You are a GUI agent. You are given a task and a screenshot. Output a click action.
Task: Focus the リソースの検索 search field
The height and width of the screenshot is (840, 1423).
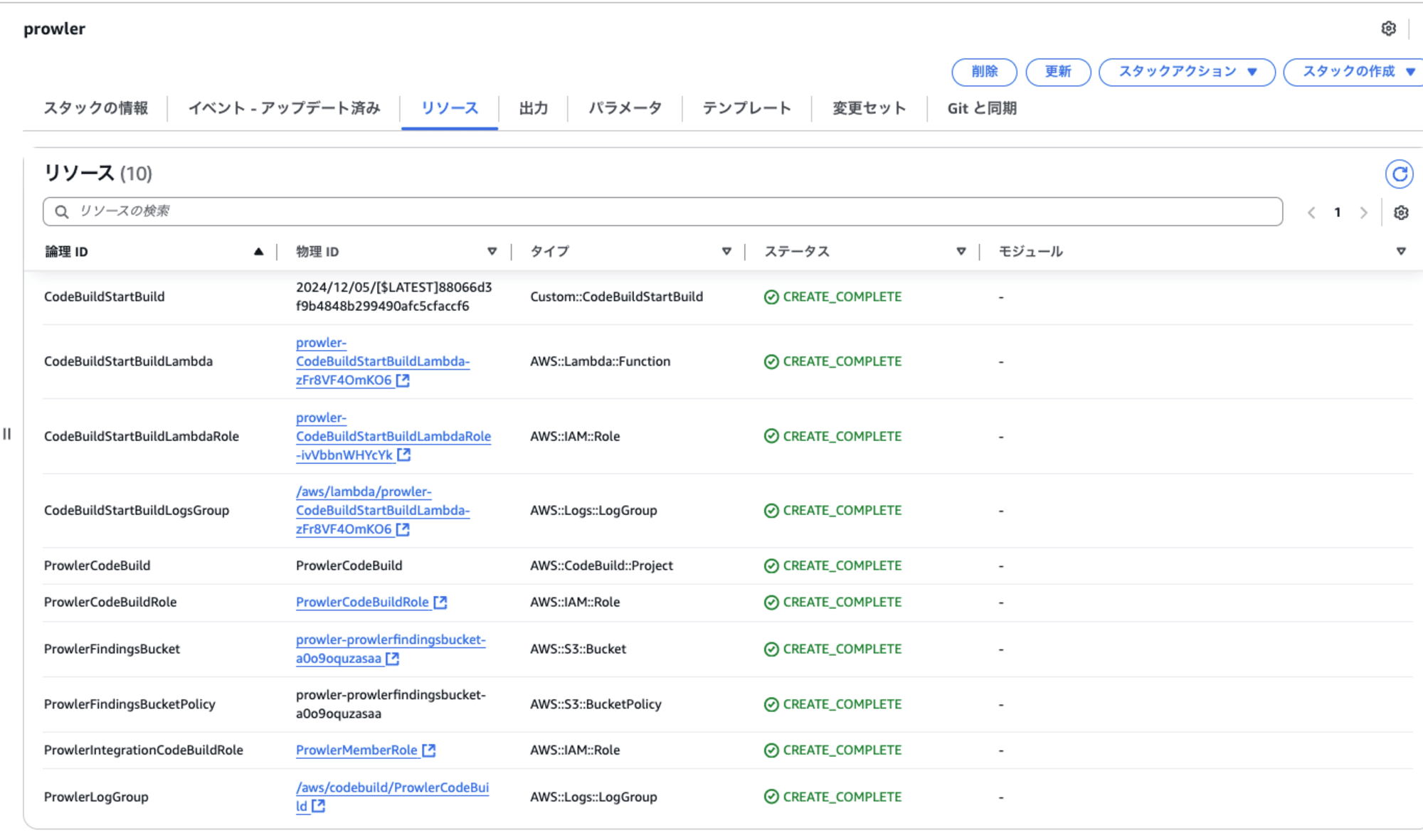click(662, 212)
